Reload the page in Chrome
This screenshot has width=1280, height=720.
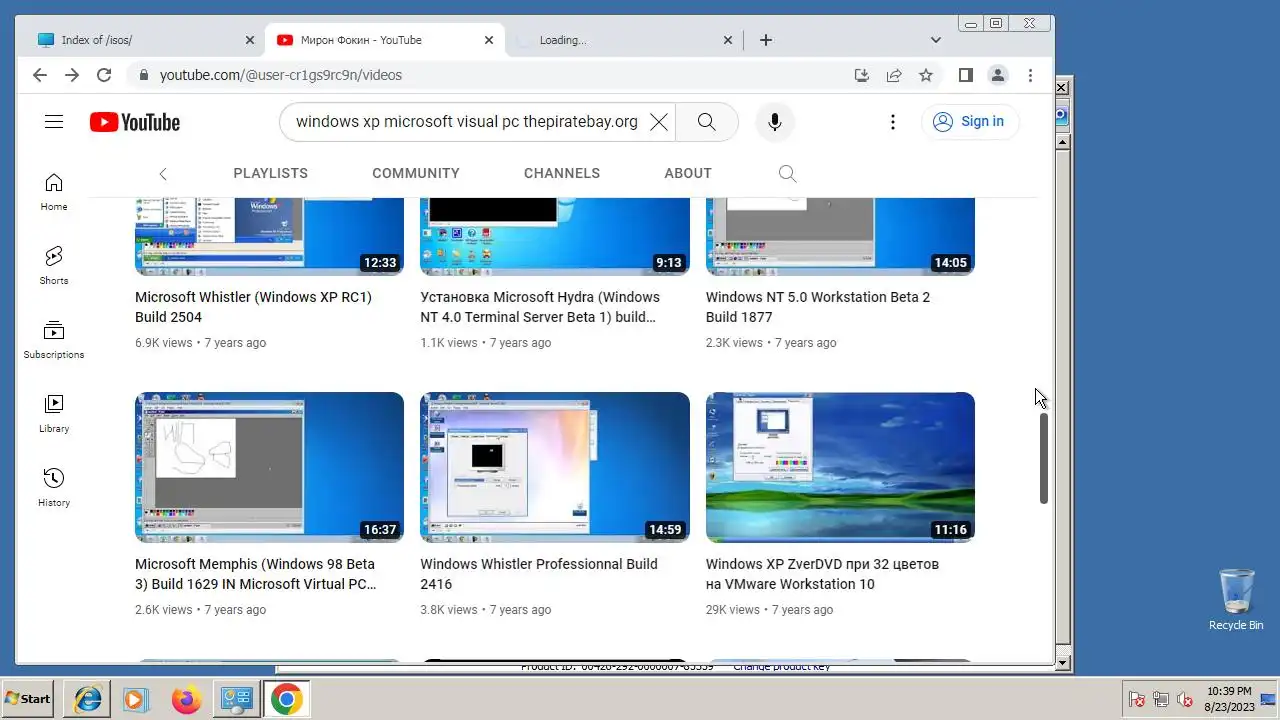[104, 75]
